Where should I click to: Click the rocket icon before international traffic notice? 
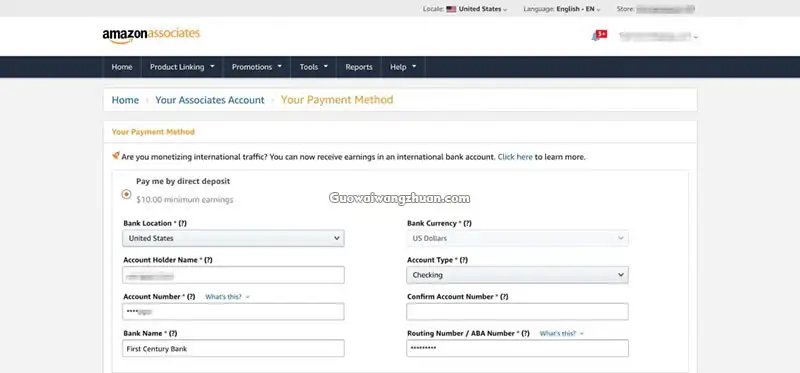(116, 156)
